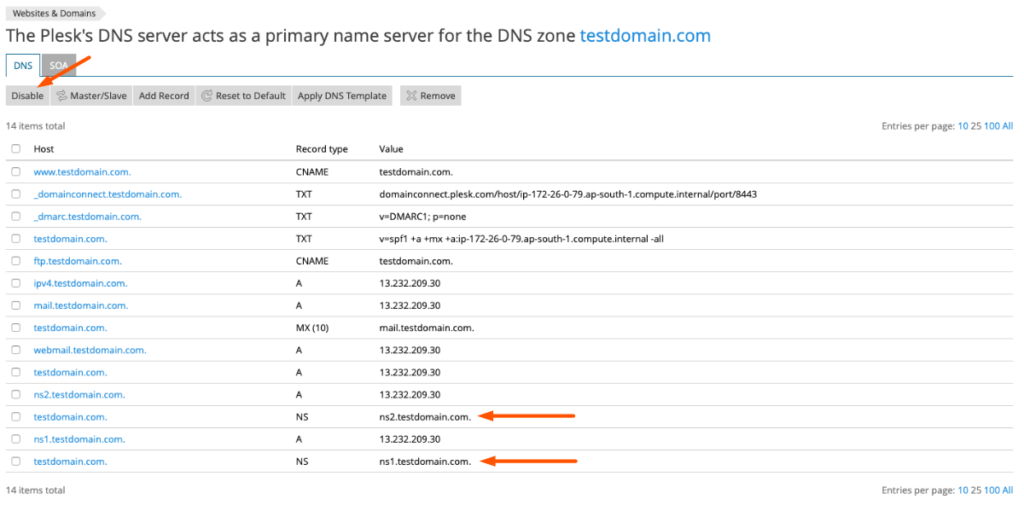Open the webmail.testdomain.com. host link
The height and width of the screenshot is (505, 1024).
[90, 350]
